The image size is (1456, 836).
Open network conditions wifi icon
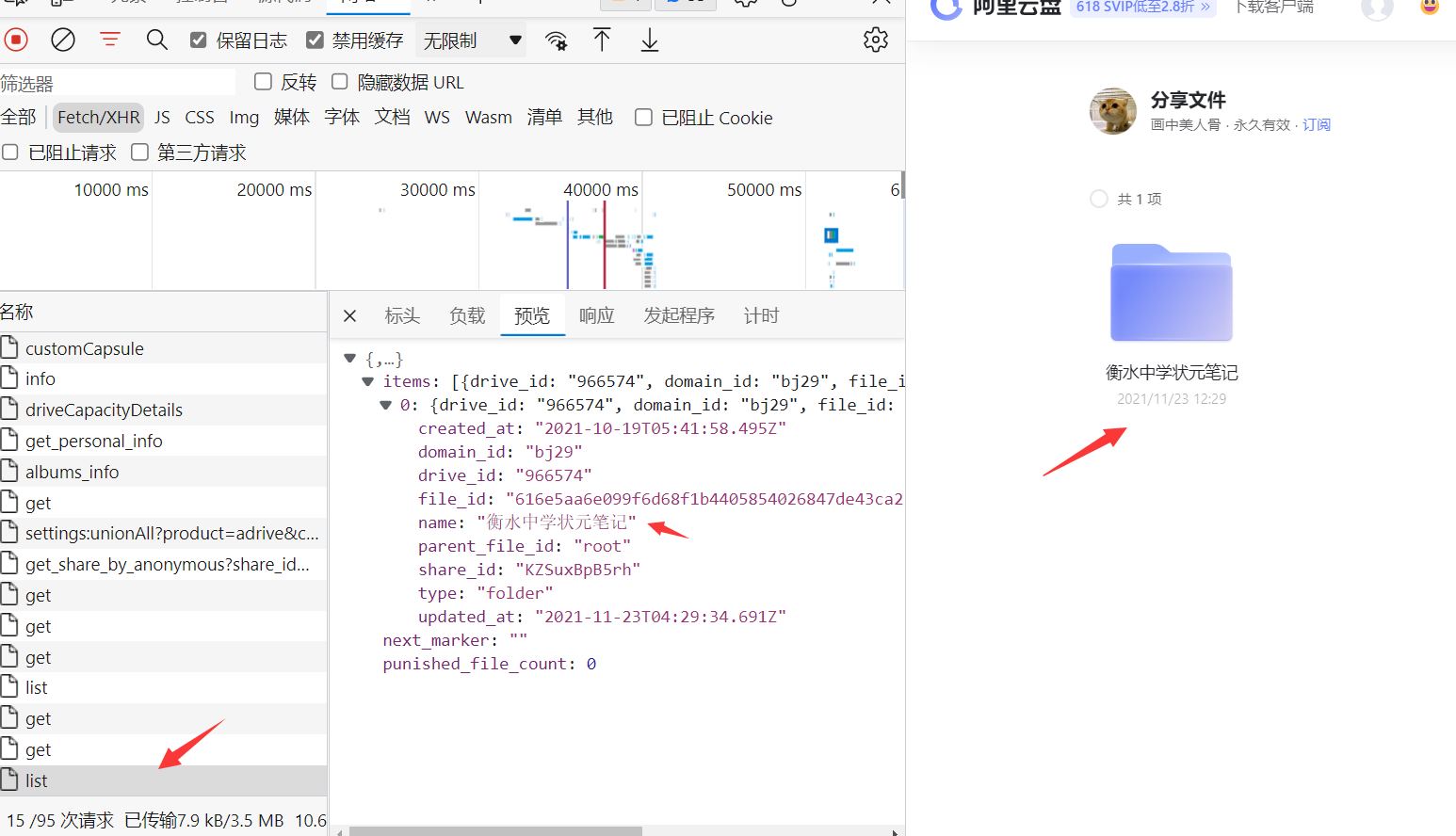pyautogui.click(x=557, y=40)
